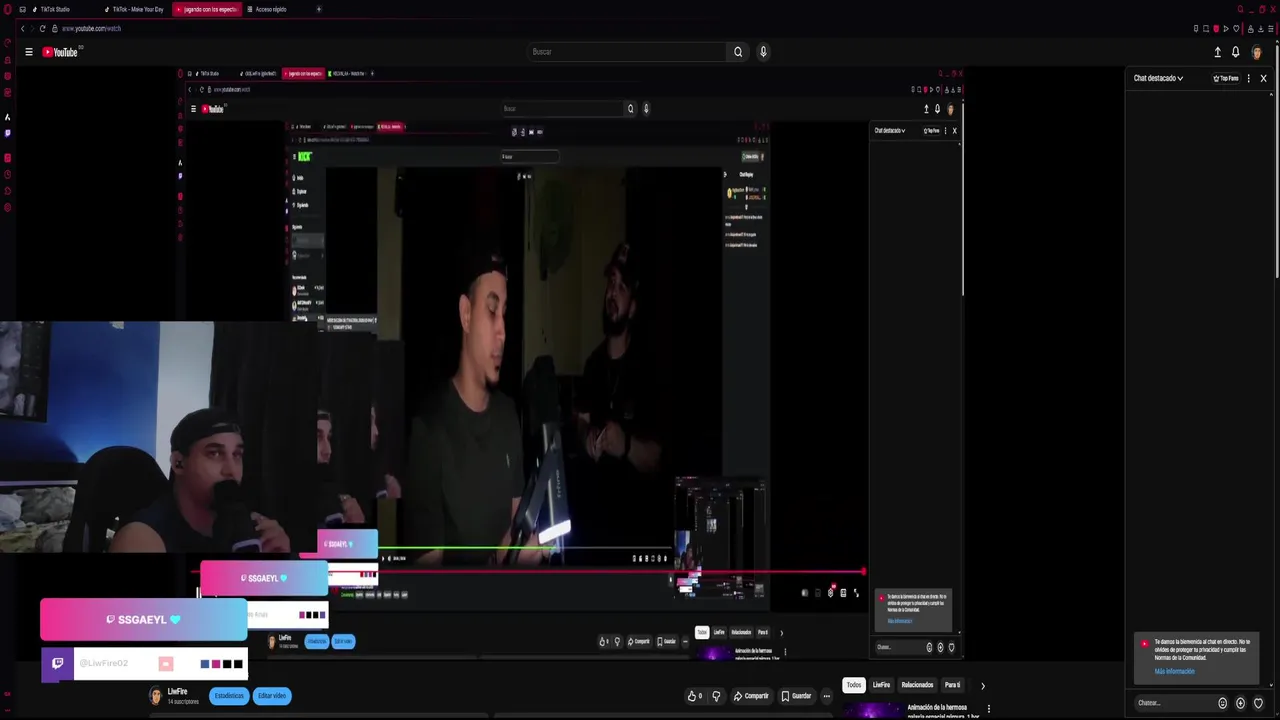
Task: Open the account avatar menu in the YouTube header
Action: 1257,52
